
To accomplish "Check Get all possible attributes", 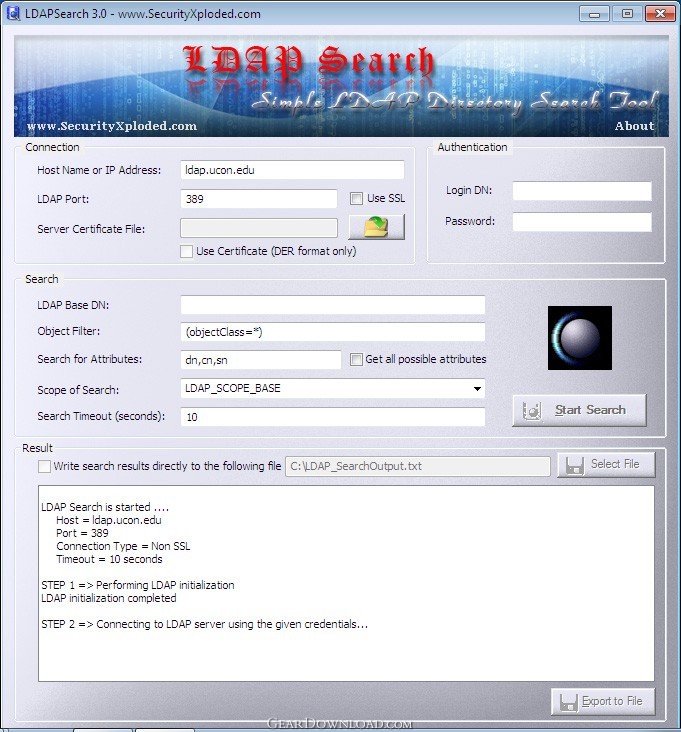I will coord(356,359).
